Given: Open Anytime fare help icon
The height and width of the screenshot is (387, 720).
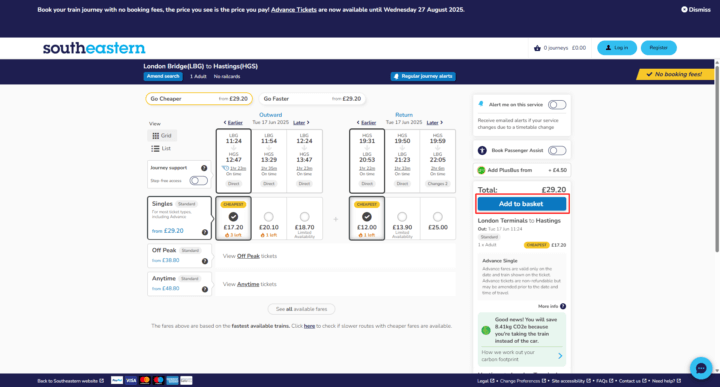Looking at the screenshot, I should point(205,289).
